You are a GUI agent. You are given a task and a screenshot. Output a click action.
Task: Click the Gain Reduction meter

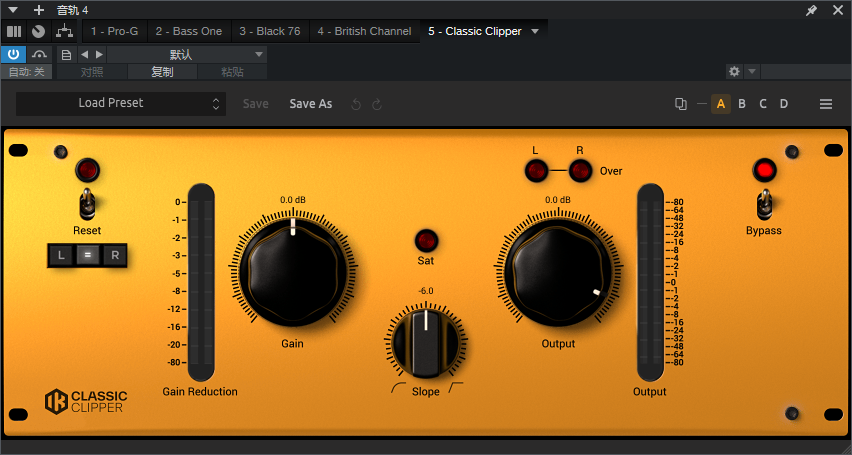pos(201,282)
